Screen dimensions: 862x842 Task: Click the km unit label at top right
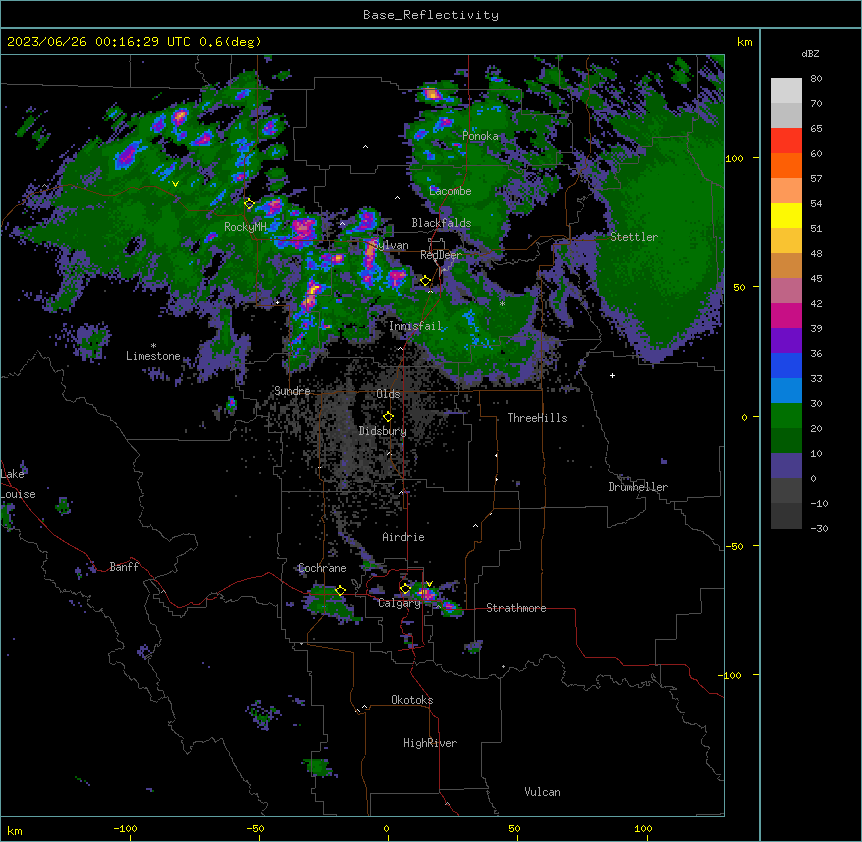(744, 42)
